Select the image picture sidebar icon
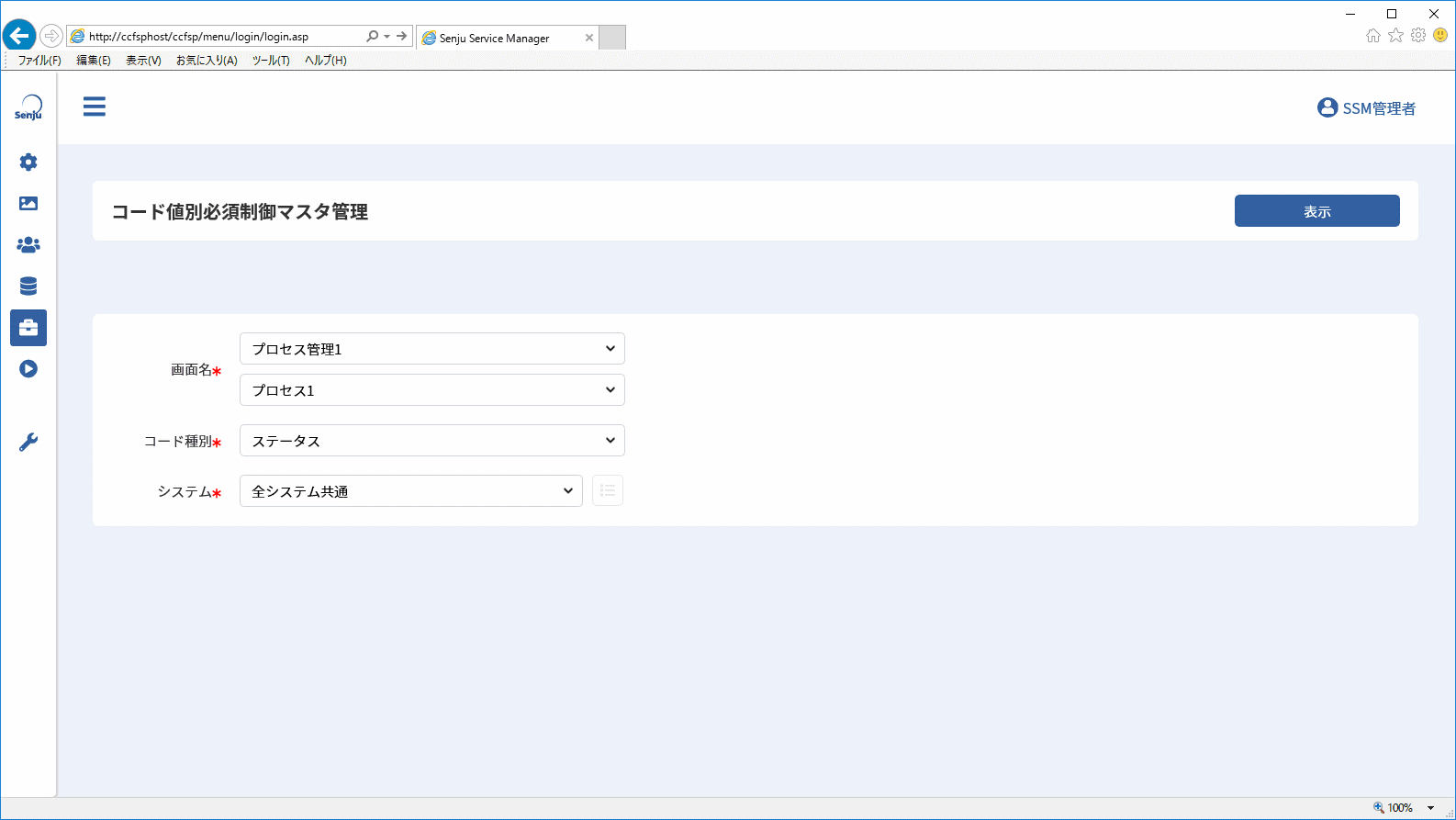This screenshot has width=1456, height=820. 28,204
